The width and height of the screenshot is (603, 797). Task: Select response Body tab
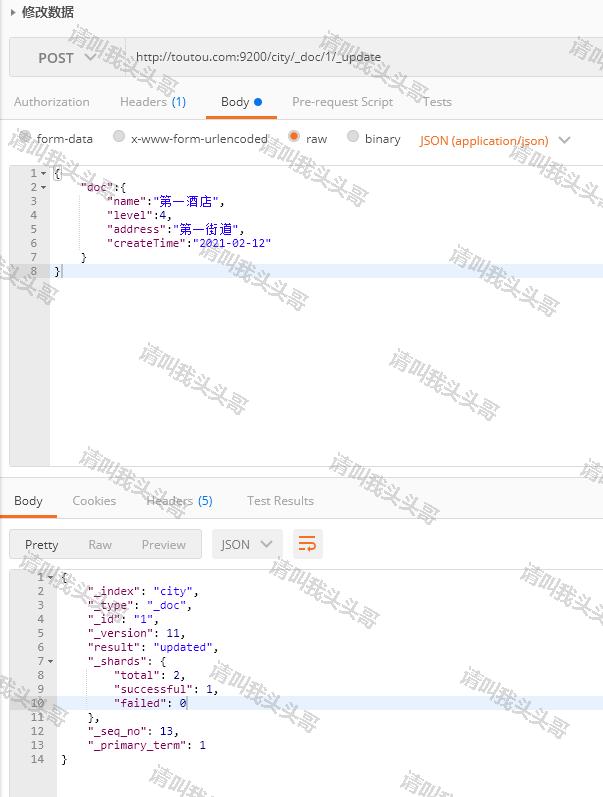point(28,501)
